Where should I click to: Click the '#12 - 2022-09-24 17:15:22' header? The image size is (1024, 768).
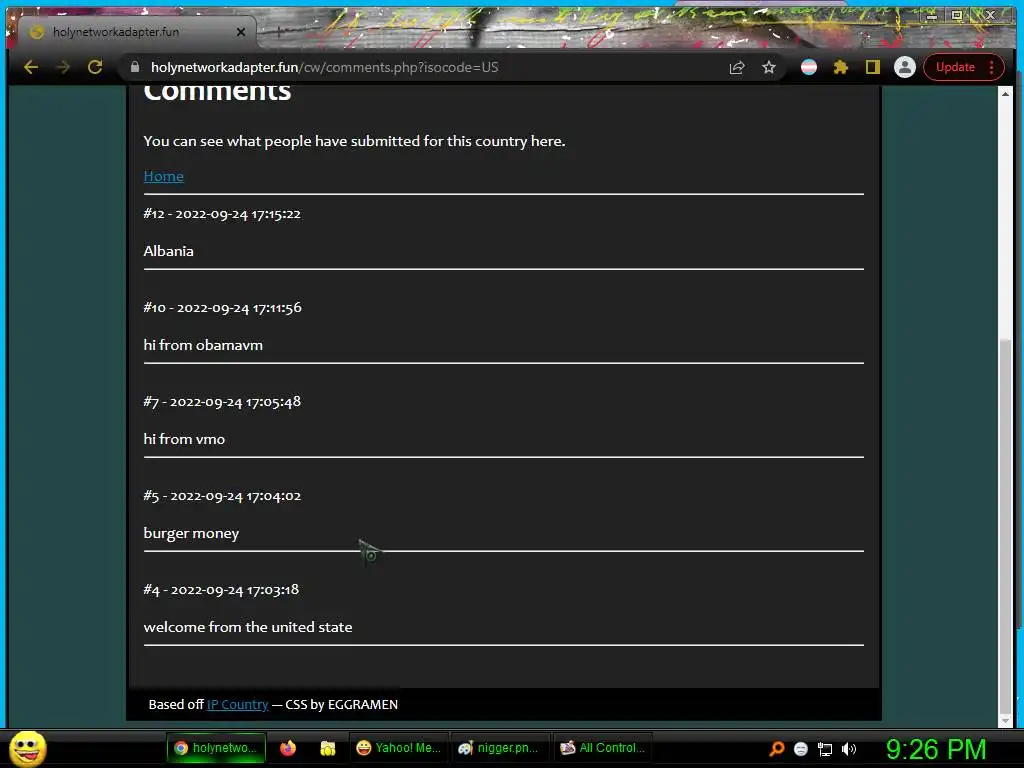pos(222,214)
